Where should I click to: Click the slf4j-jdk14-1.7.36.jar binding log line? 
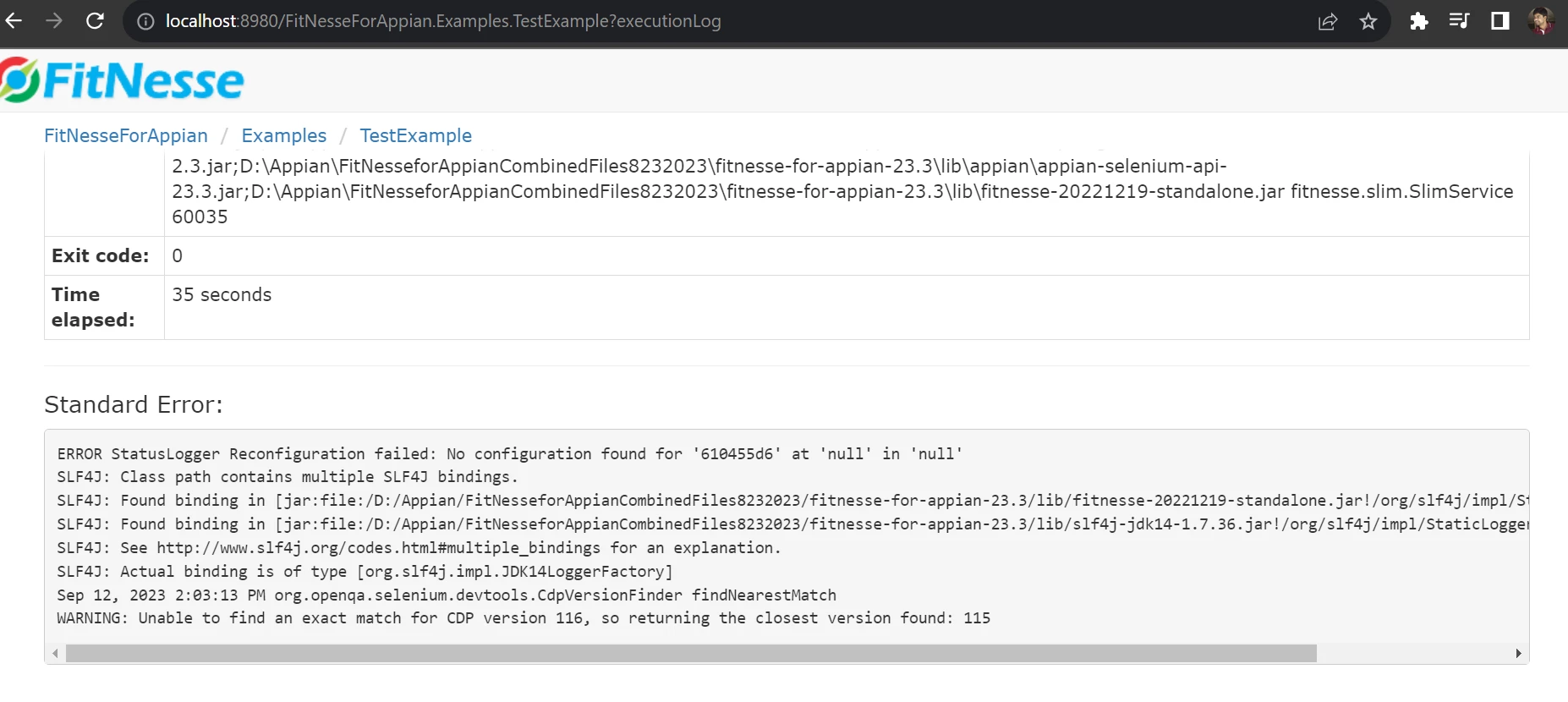click(x=792, y=524)
